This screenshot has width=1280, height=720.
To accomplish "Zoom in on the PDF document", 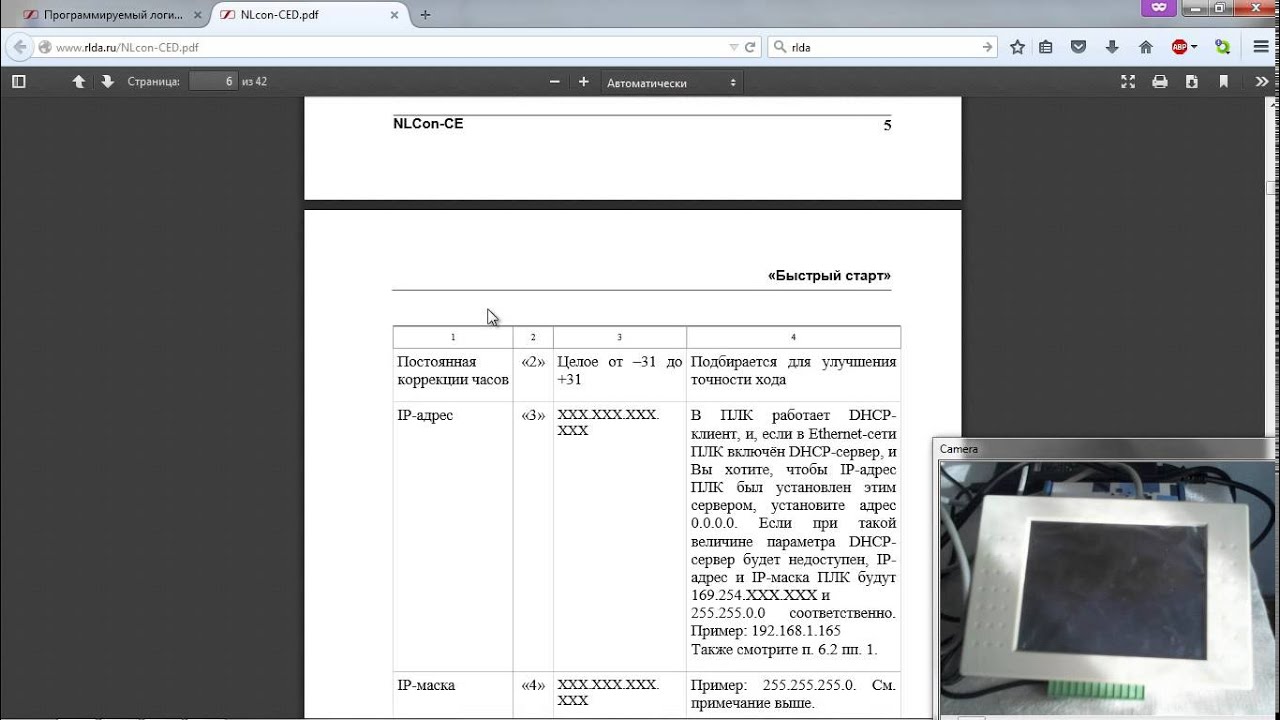I will pyautogui.click(x=583, y=82).
